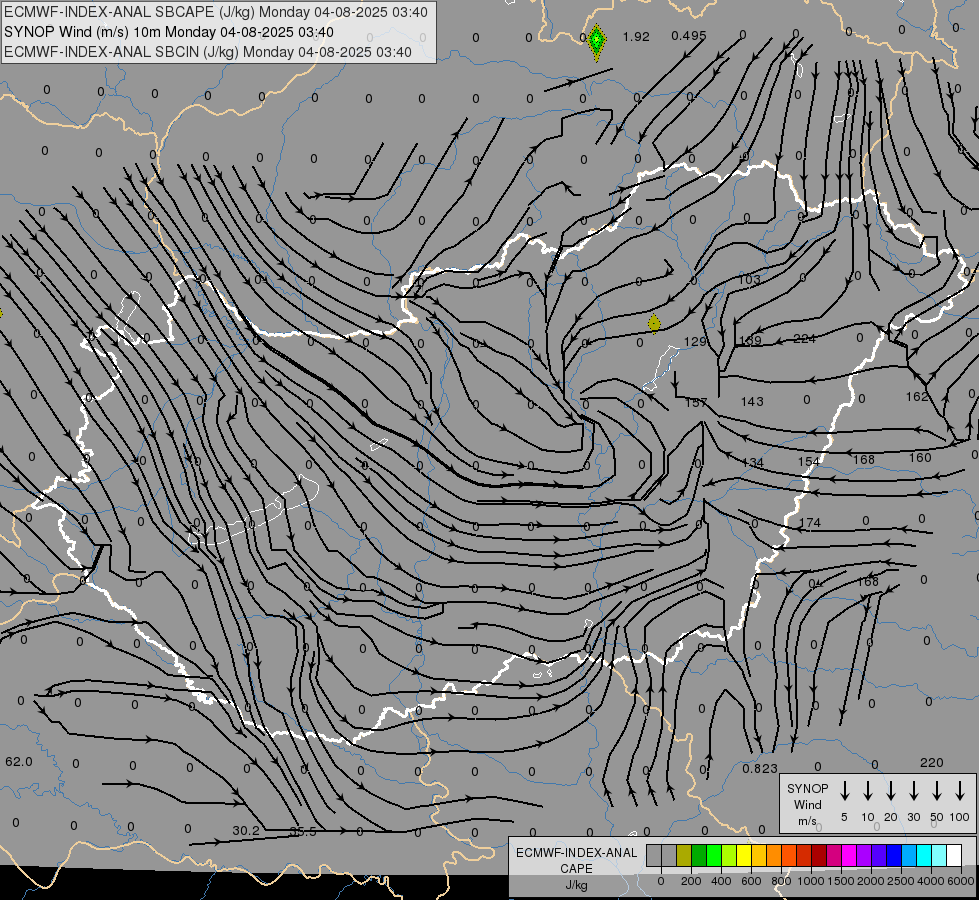Select the white swatch at 6000 J/kg
Image resolution: width=979 pixels, height=900 pixels.
[x=953, y=855]
